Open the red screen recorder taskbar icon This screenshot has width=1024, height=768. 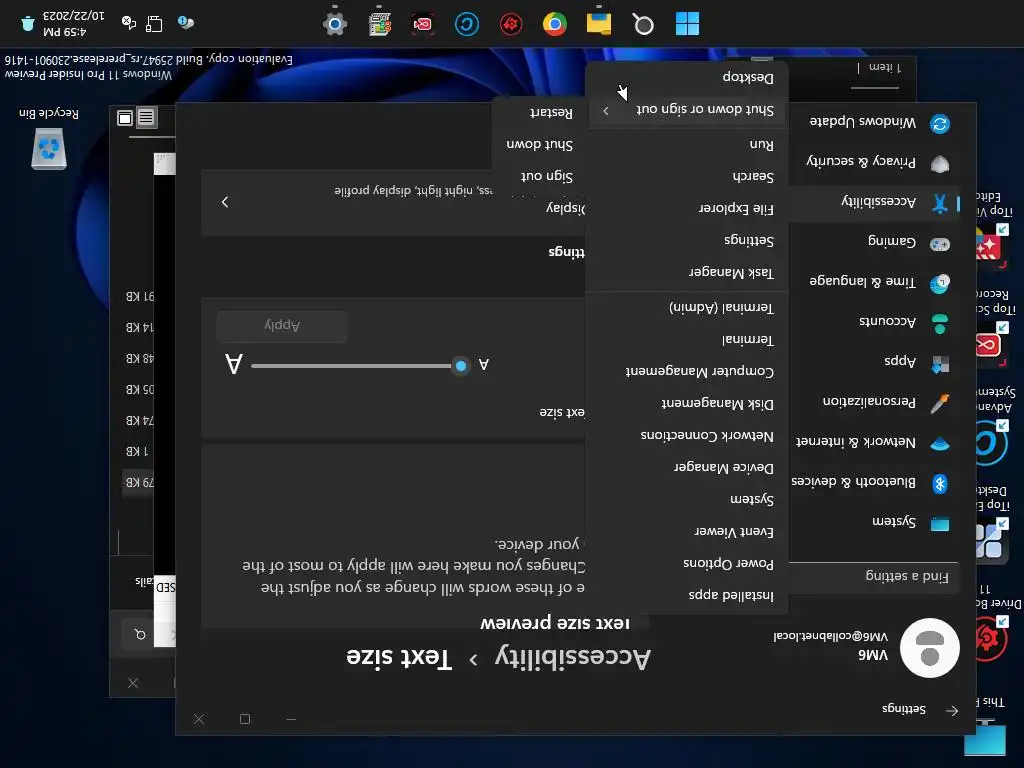[x=423, y=24]
